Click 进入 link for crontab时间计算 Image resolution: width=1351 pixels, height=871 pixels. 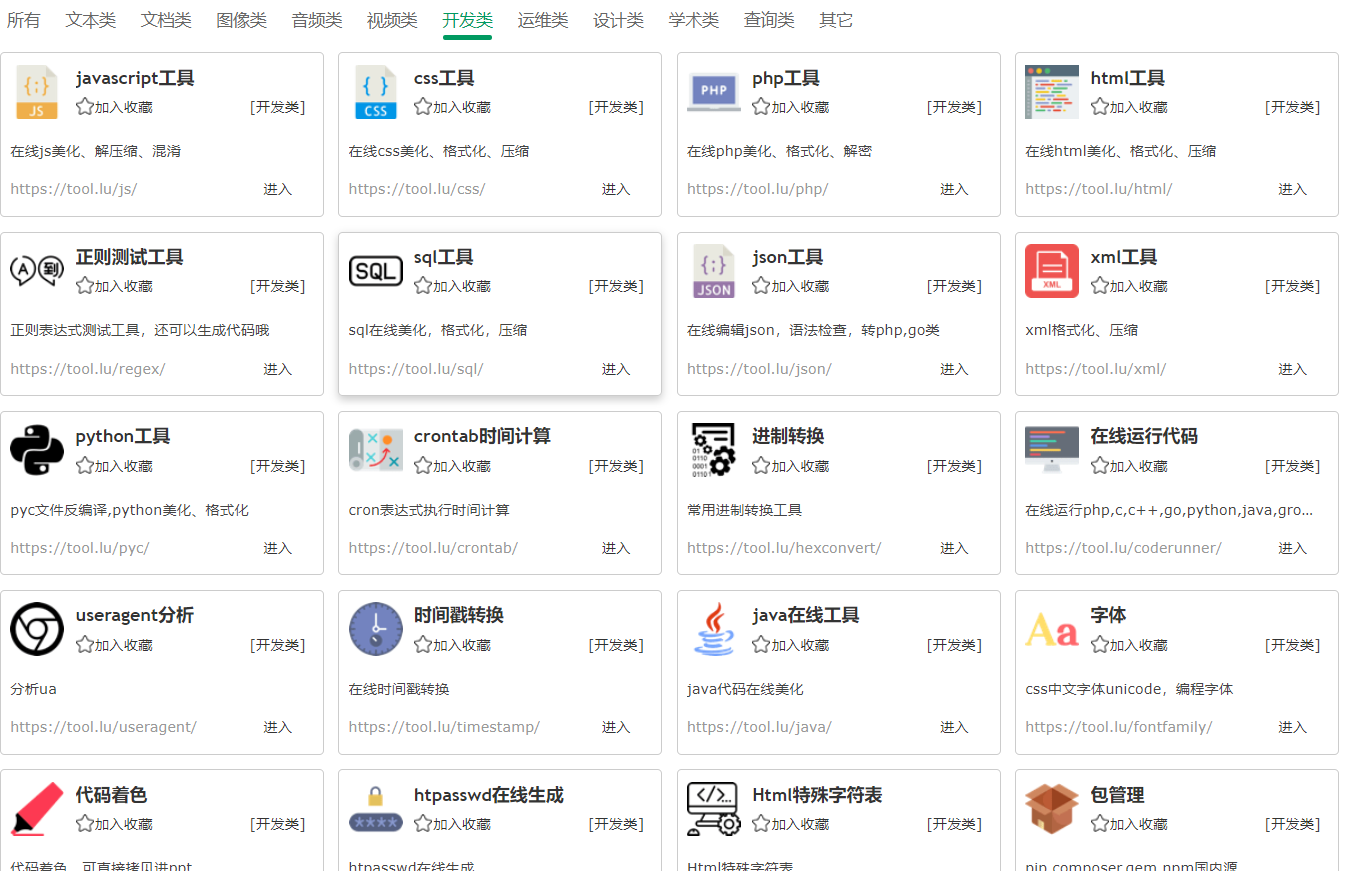[615, 548]
